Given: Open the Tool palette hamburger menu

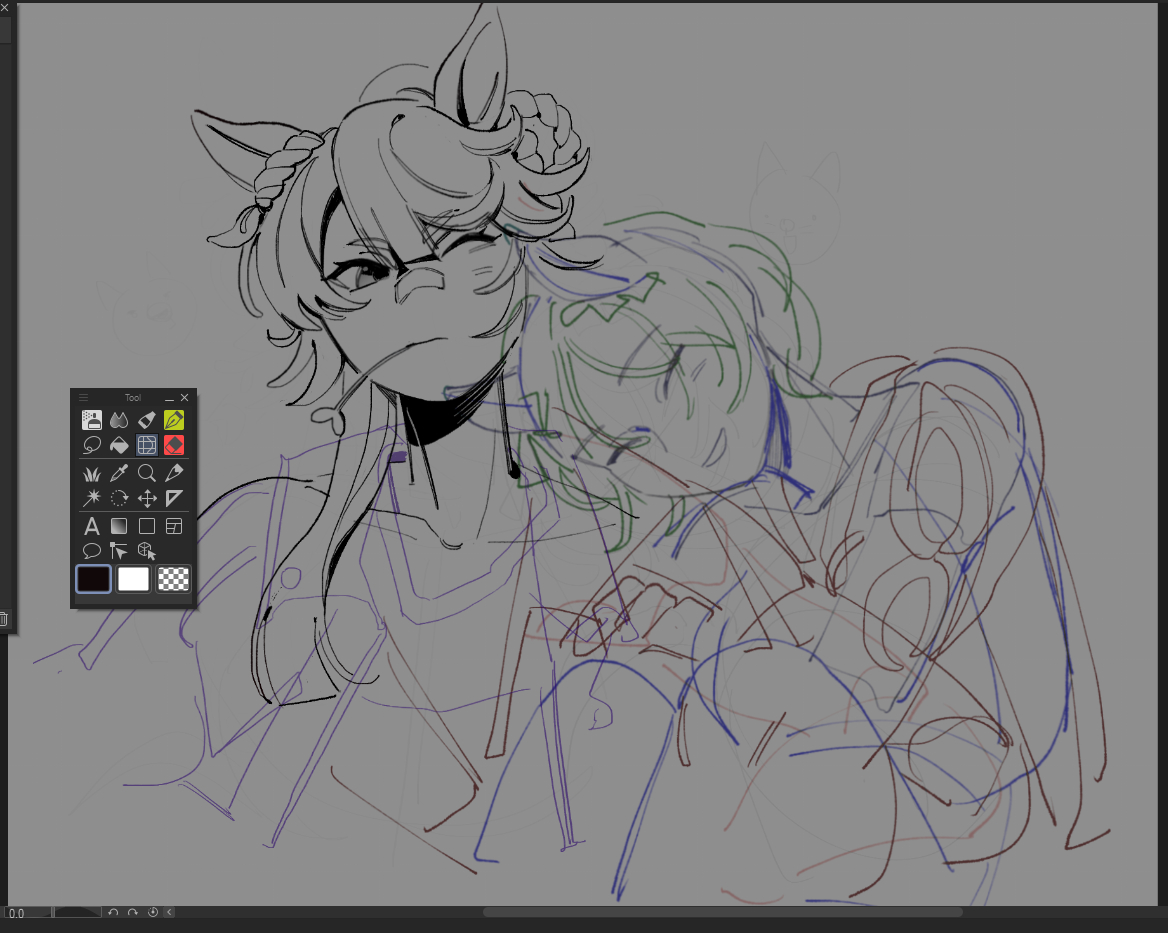Looking at the screenshot, I should (83, 398).
